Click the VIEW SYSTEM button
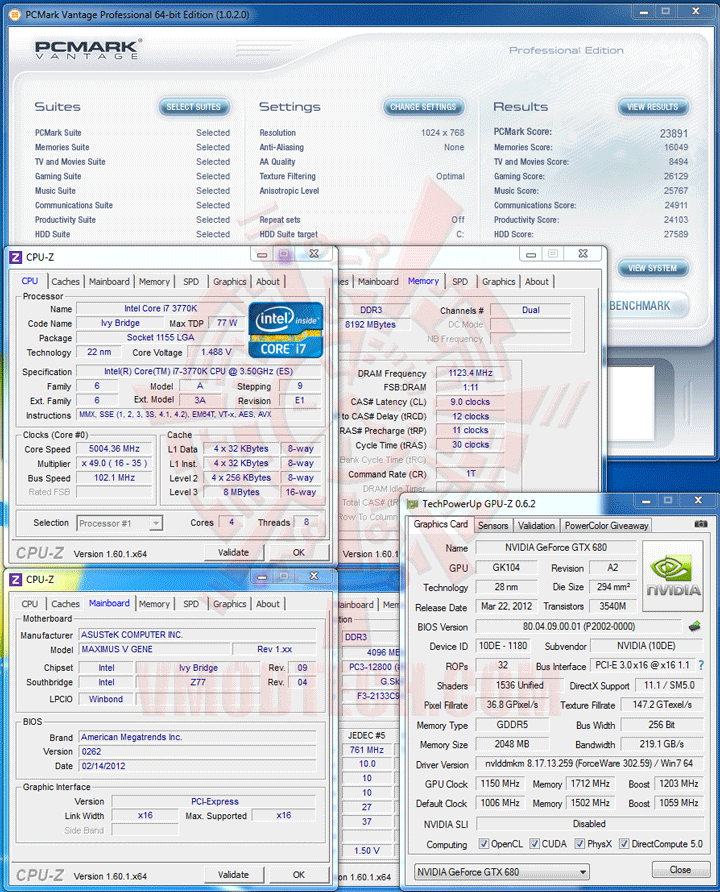The image size is (720, 892). [x=652, y=268]
